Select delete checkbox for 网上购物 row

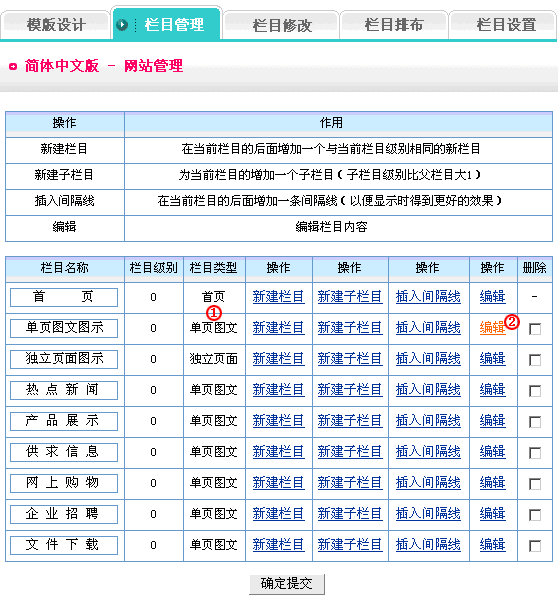(535, 484)
